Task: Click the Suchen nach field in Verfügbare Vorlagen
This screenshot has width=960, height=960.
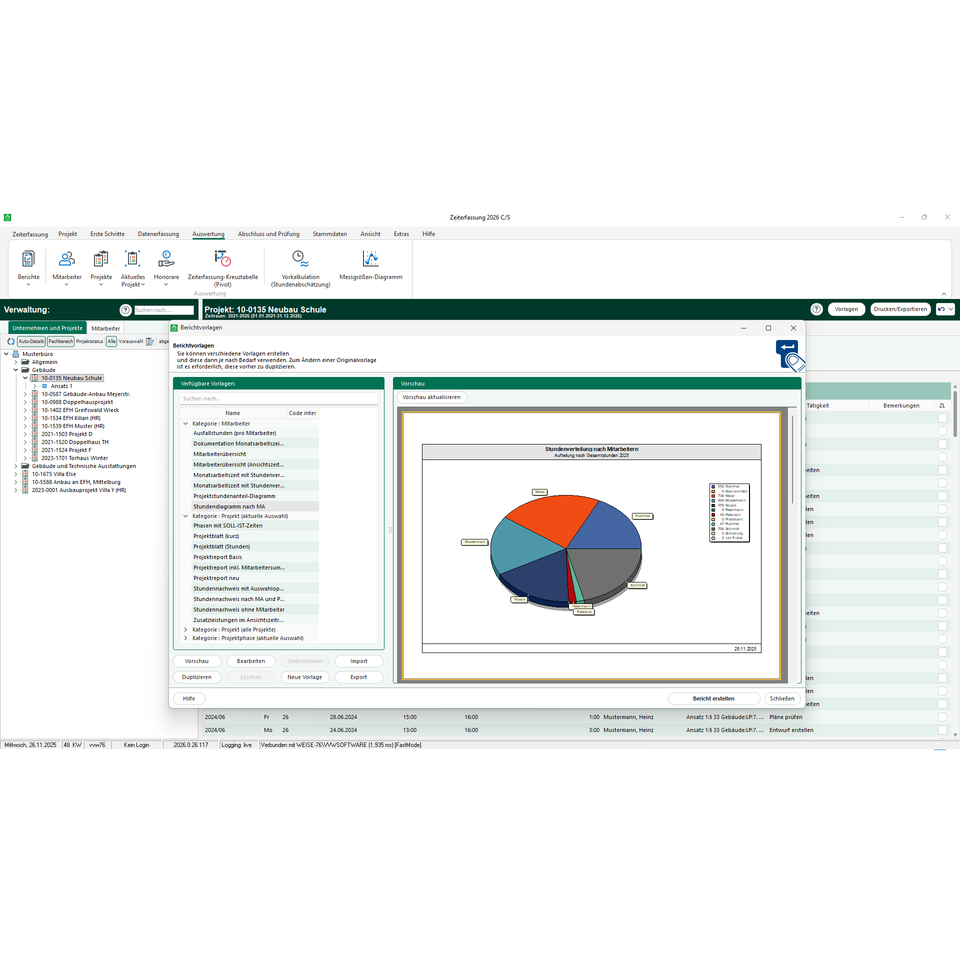Action: pos(279,399)
